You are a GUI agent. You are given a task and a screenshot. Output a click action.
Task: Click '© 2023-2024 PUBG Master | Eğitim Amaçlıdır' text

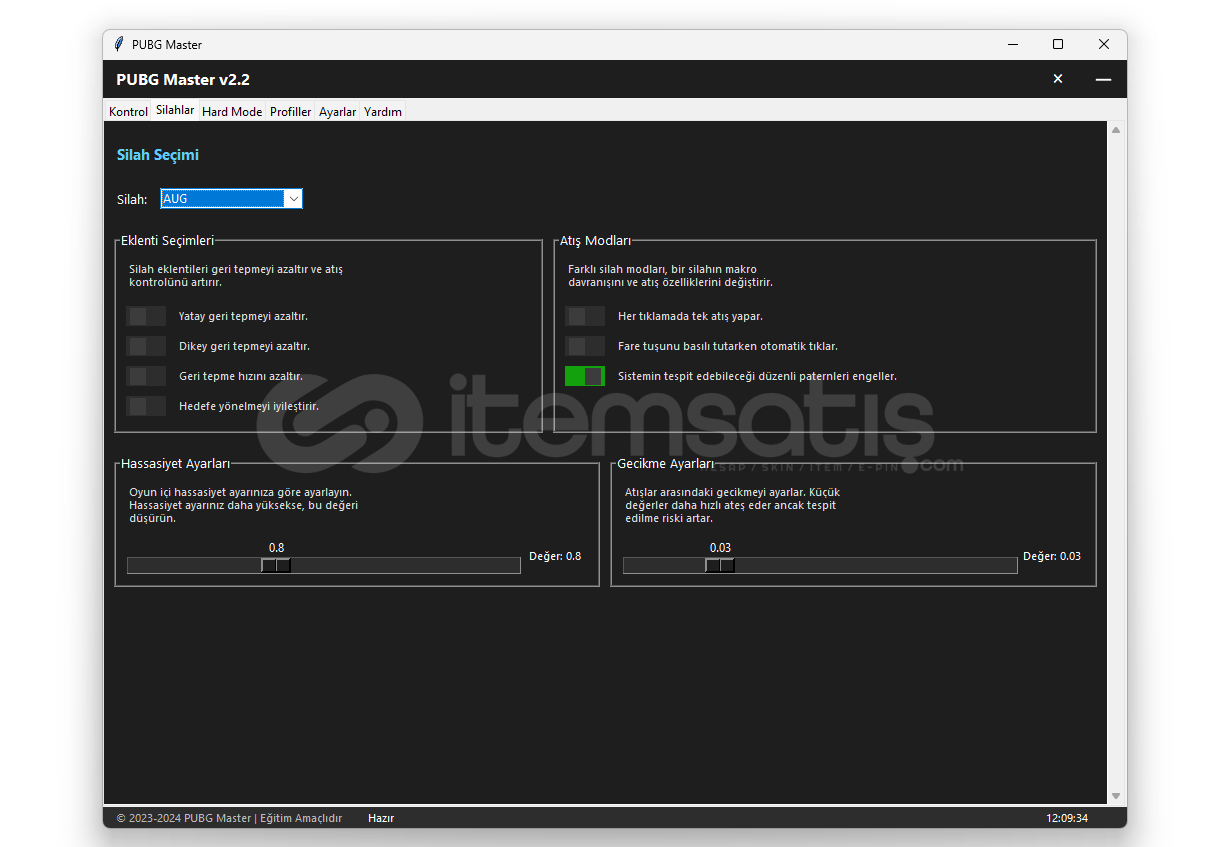(x=229, y=818)
